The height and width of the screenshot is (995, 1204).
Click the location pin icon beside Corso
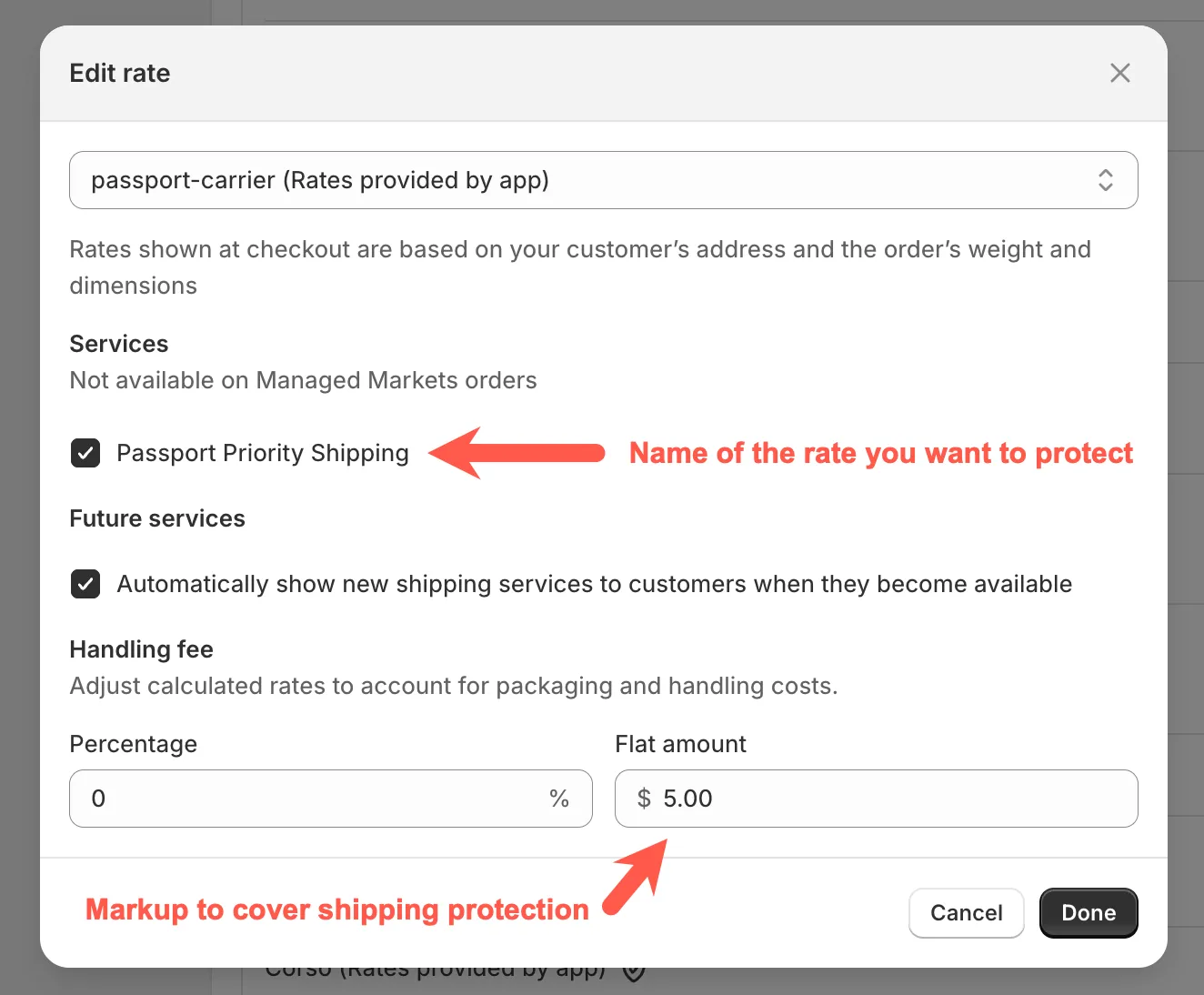pos(634,970)
